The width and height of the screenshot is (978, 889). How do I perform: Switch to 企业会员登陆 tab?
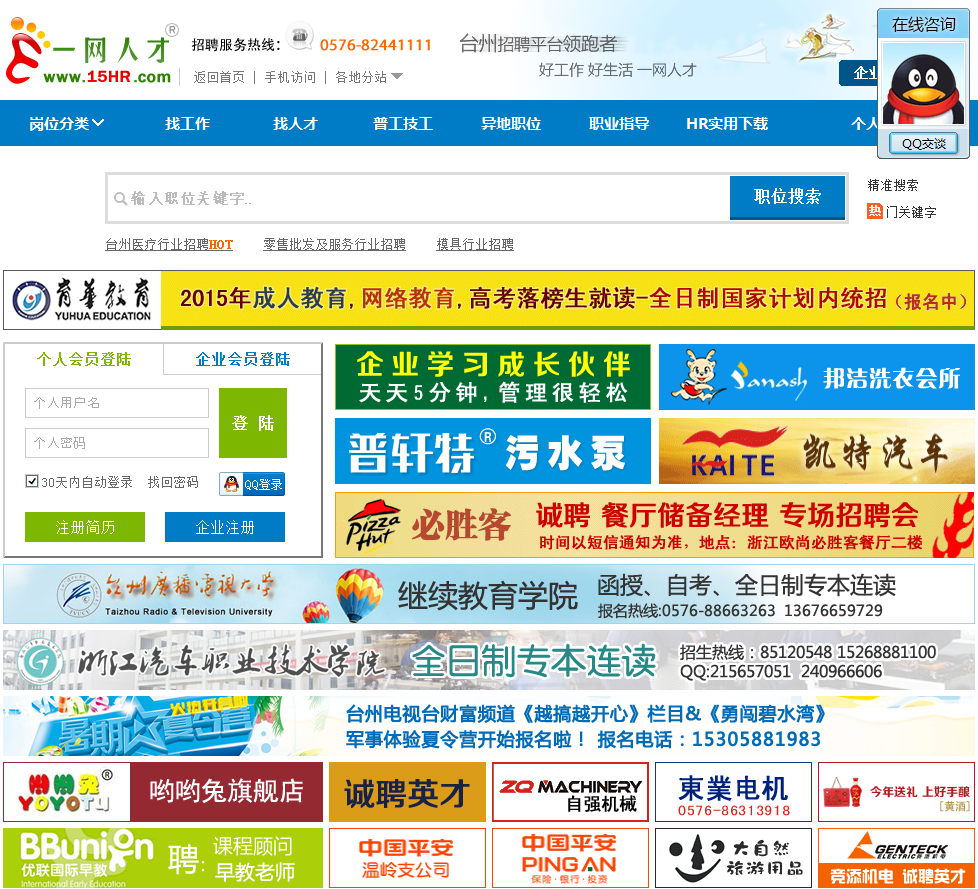pos(243,359)
